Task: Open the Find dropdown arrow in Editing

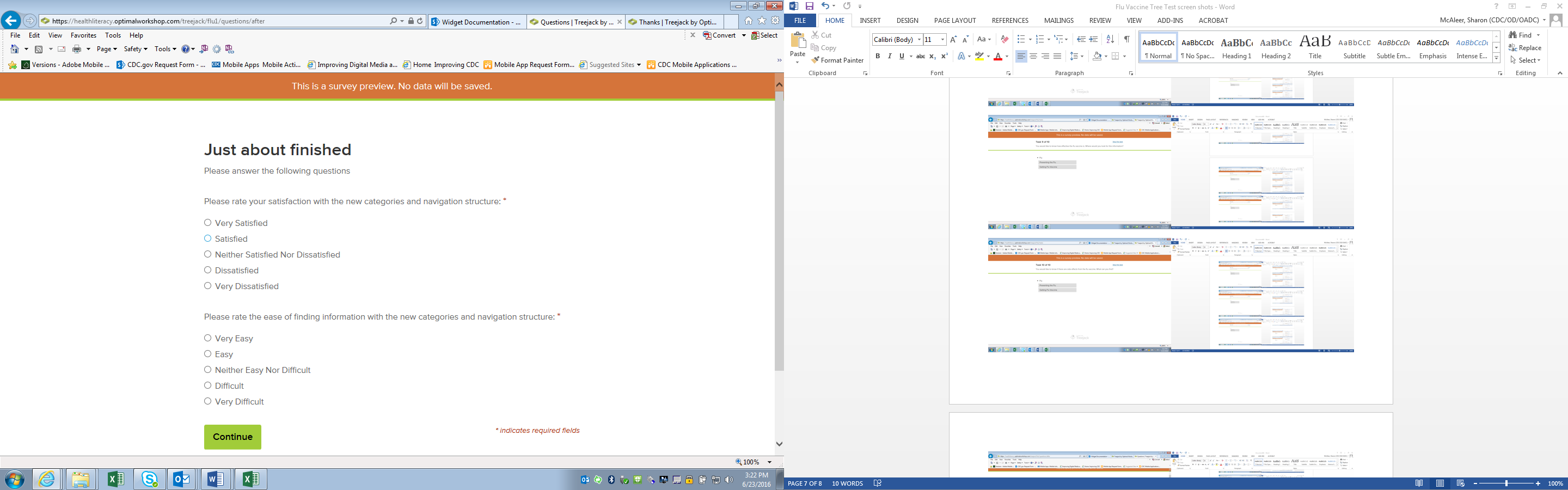Action: pos(1538,35)
